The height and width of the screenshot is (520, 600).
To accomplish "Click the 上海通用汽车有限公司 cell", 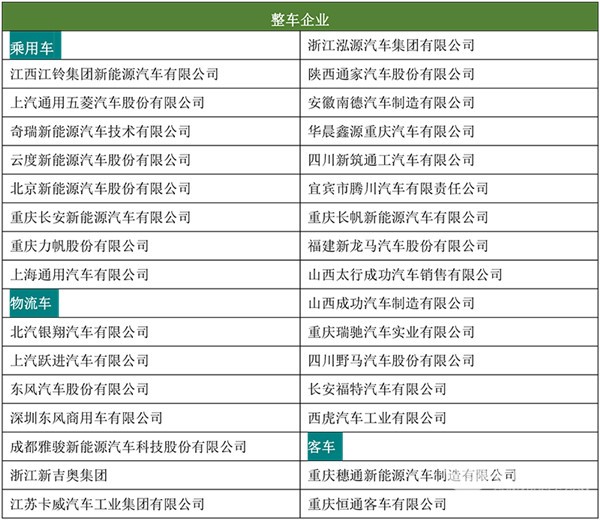I will pyautogui.click(x=79, y=274).
